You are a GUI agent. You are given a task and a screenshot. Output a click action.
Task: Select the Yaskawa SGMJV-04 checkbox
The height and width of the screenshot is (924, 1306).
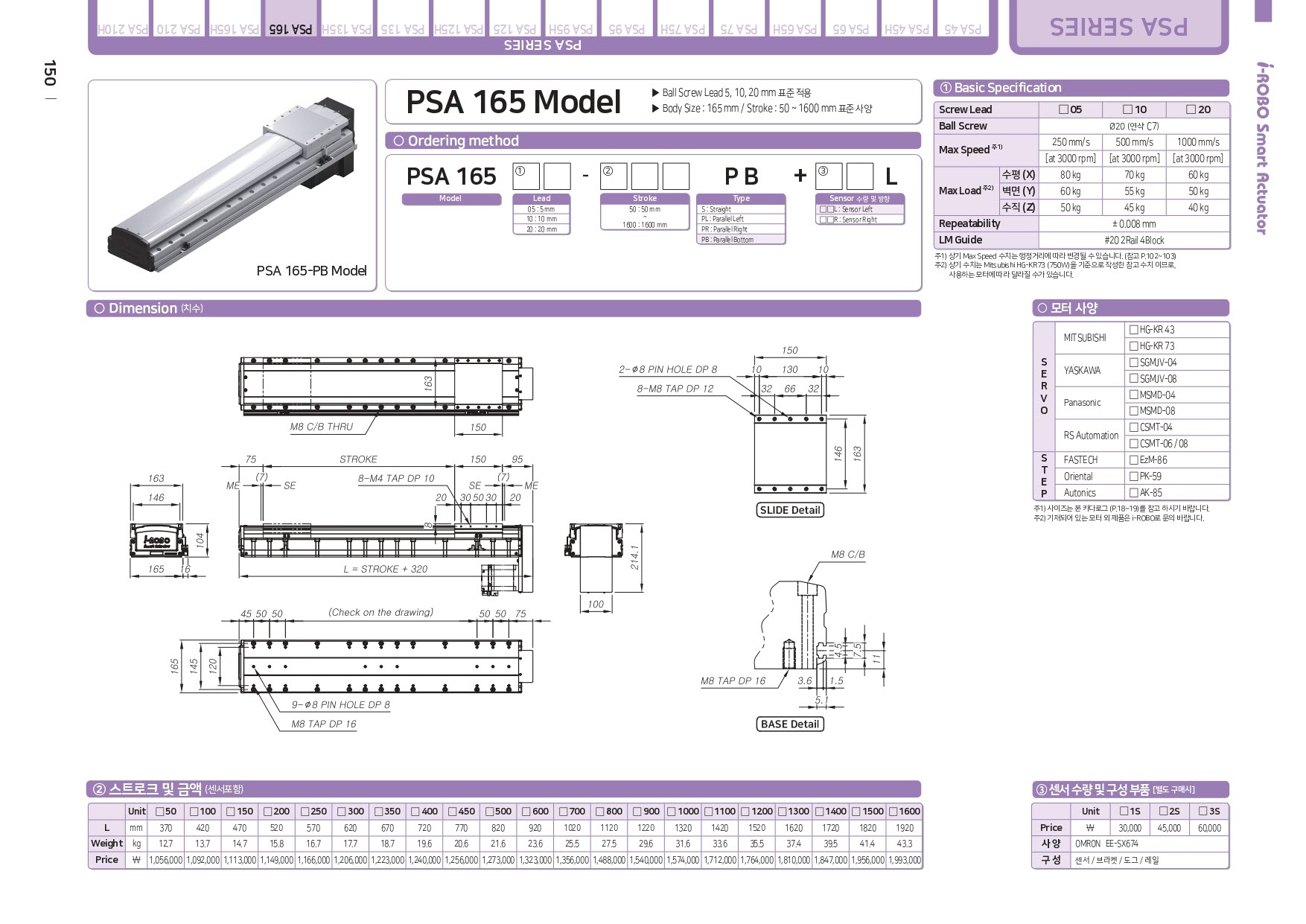1134,362
